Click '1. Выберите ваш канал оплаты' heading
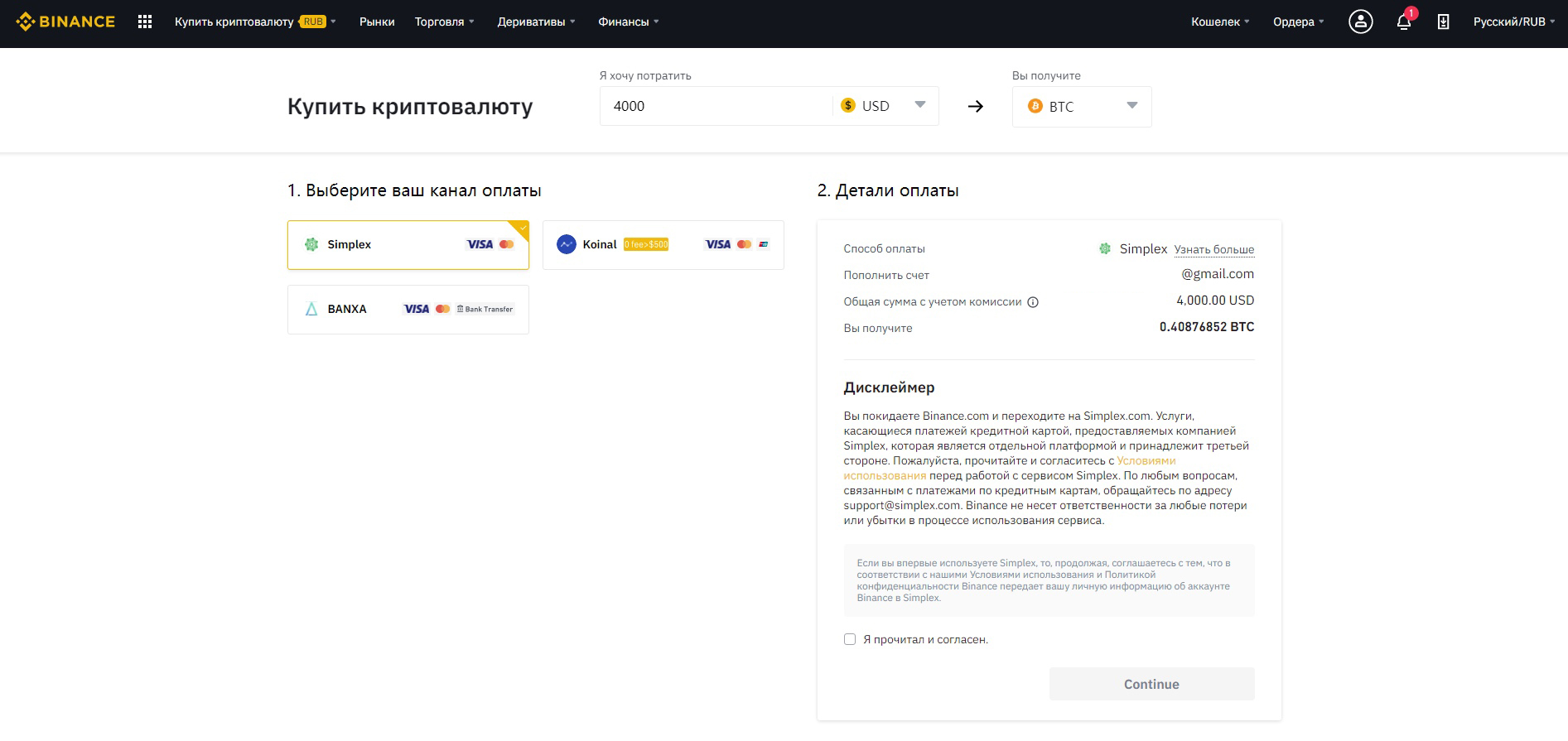The image size is (1568, 741). [414, 190]
